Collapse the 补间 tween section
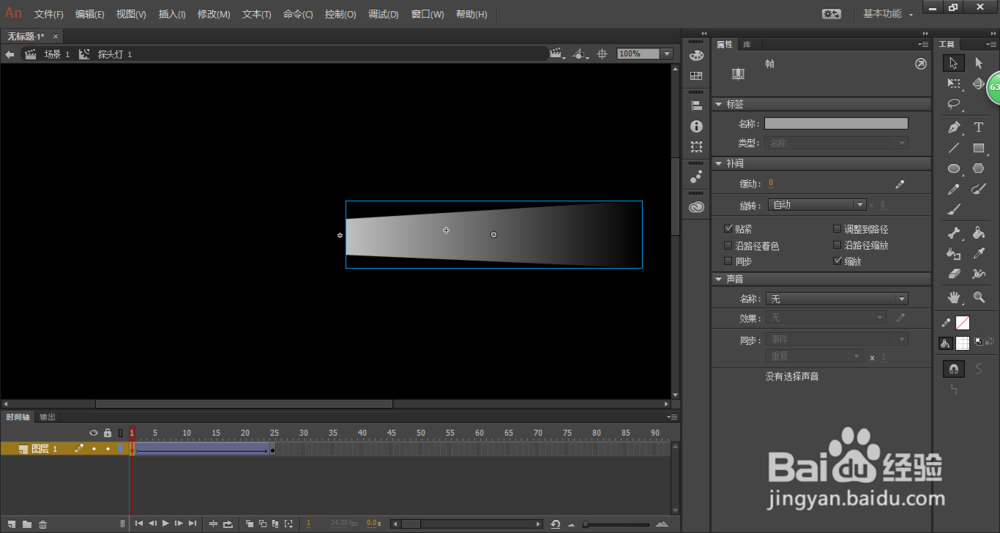This screenshot has height=533, width=1000. pyautogui.click(x=718, y=163)
